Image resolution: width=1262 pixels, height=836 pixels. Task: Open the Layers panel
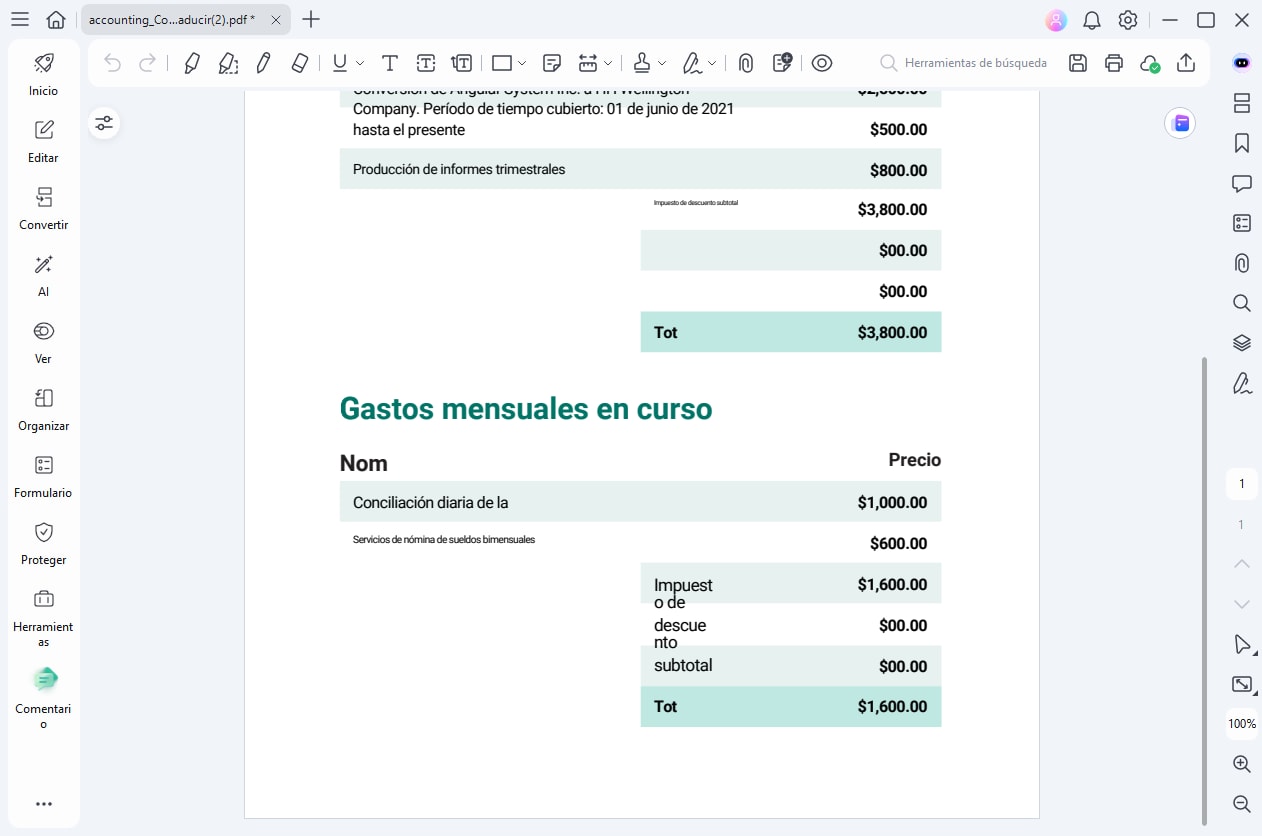click(1241, 343)
